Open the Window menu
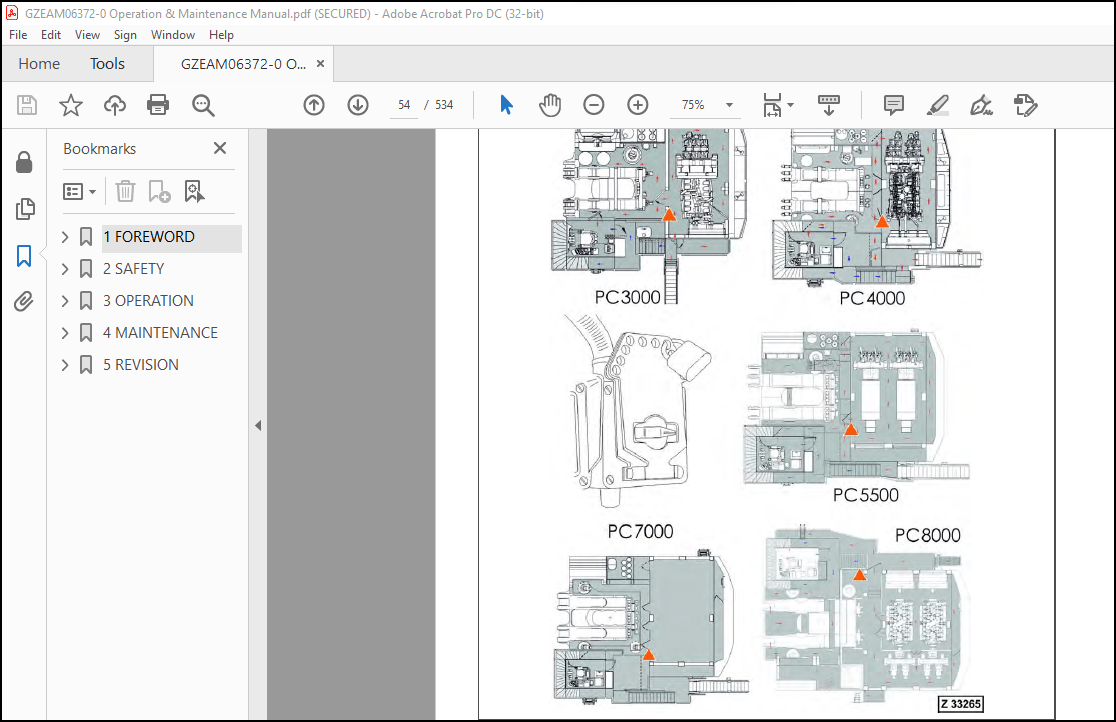The width and height of the screenshot is (1116, 722). point(173,35)
